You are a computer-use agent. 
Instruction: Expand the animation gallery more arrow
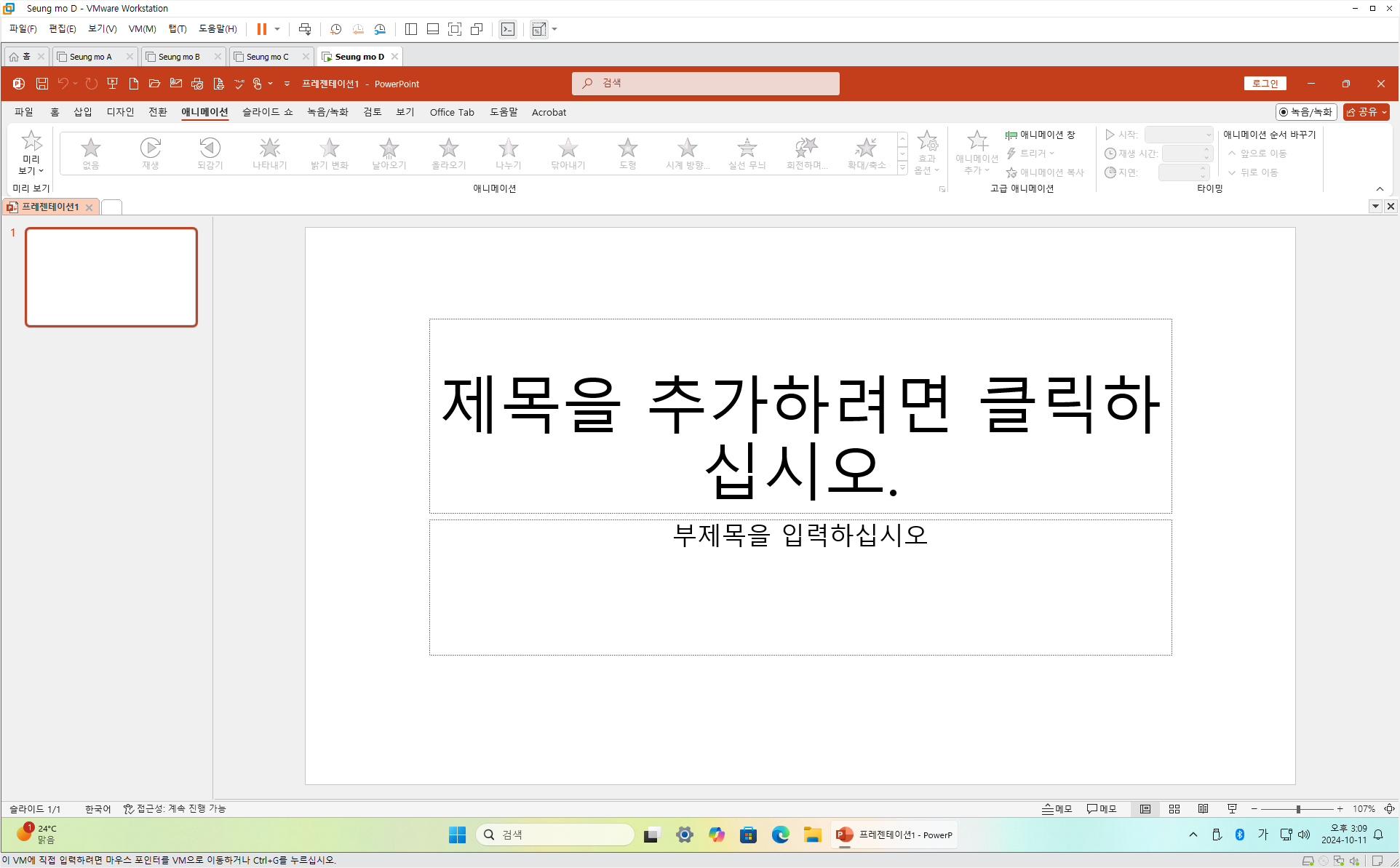[x=902, y=168]
